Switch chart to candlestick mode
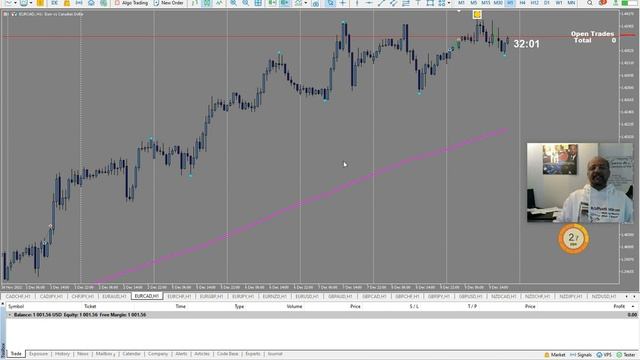 point(207,3)
